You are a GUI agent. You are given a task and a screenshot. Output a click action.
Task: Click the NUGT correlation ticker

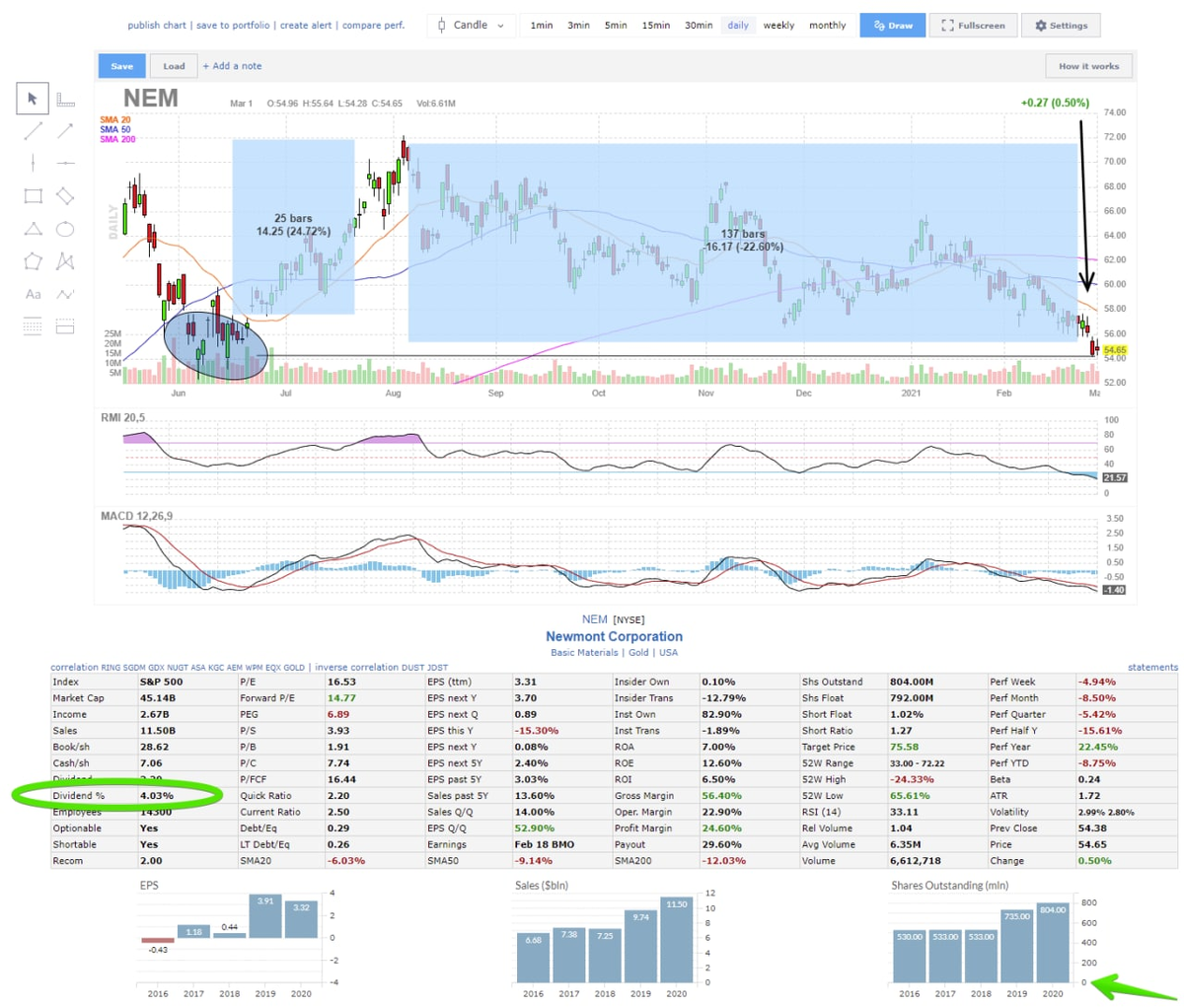[180, 668]
